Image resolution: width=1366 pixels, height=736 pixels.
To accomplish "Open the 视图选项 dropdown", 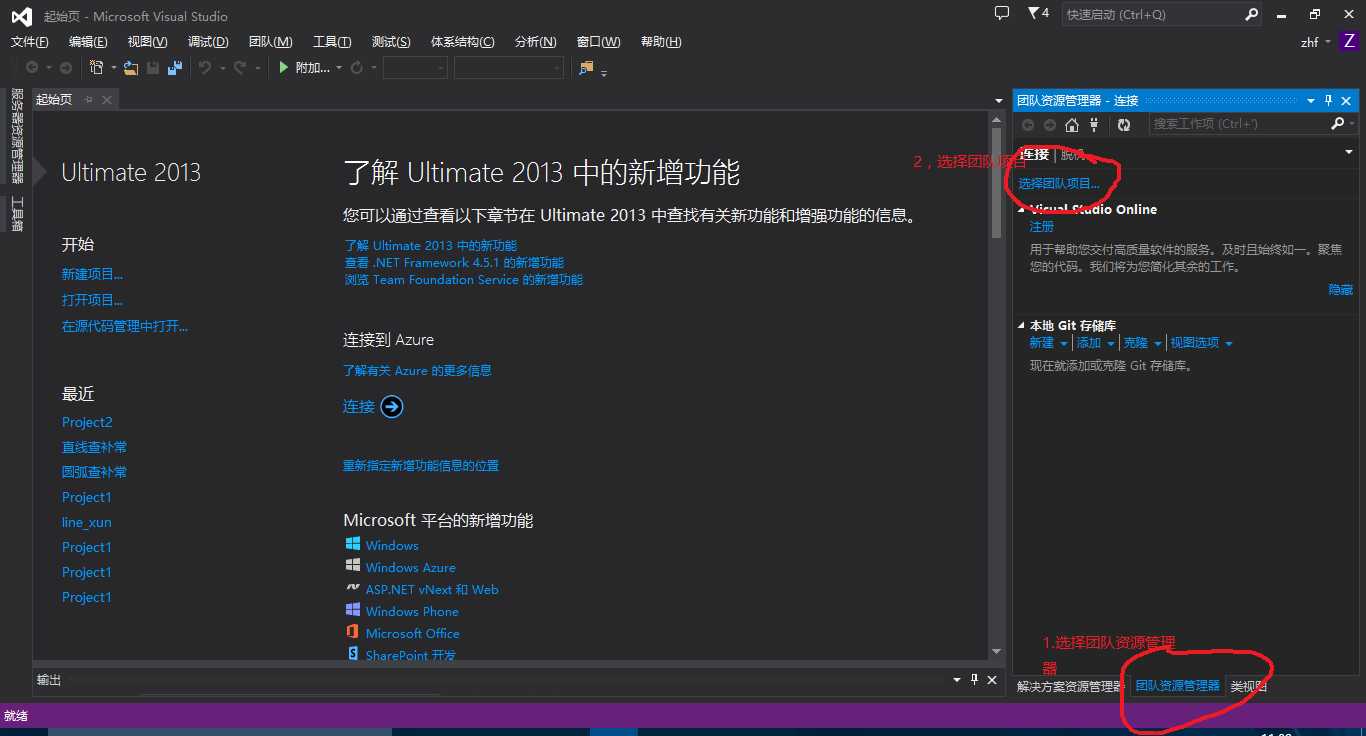I will pos(1229,343).
